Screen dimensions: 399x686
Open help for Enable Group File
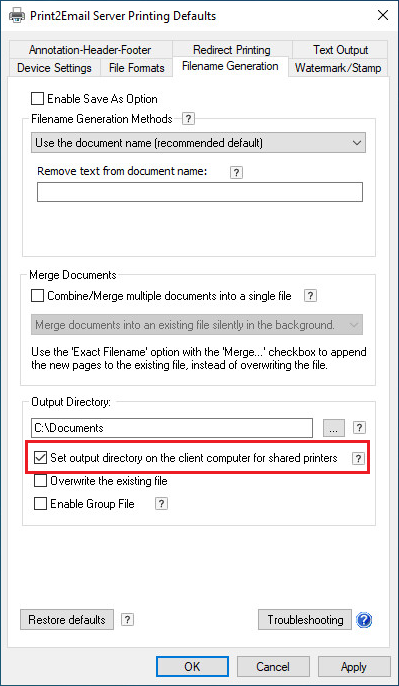[161, 504]
